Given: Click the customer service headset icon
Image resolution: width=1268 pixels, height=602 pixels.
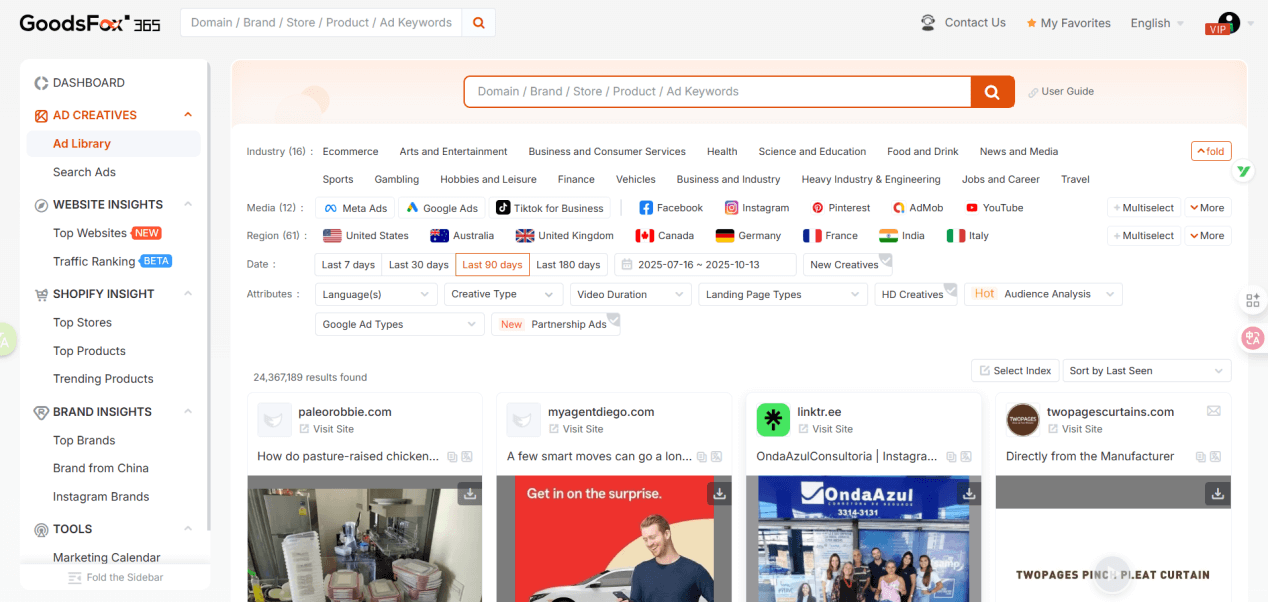Looking at the screenshot, I should (928, 23).
